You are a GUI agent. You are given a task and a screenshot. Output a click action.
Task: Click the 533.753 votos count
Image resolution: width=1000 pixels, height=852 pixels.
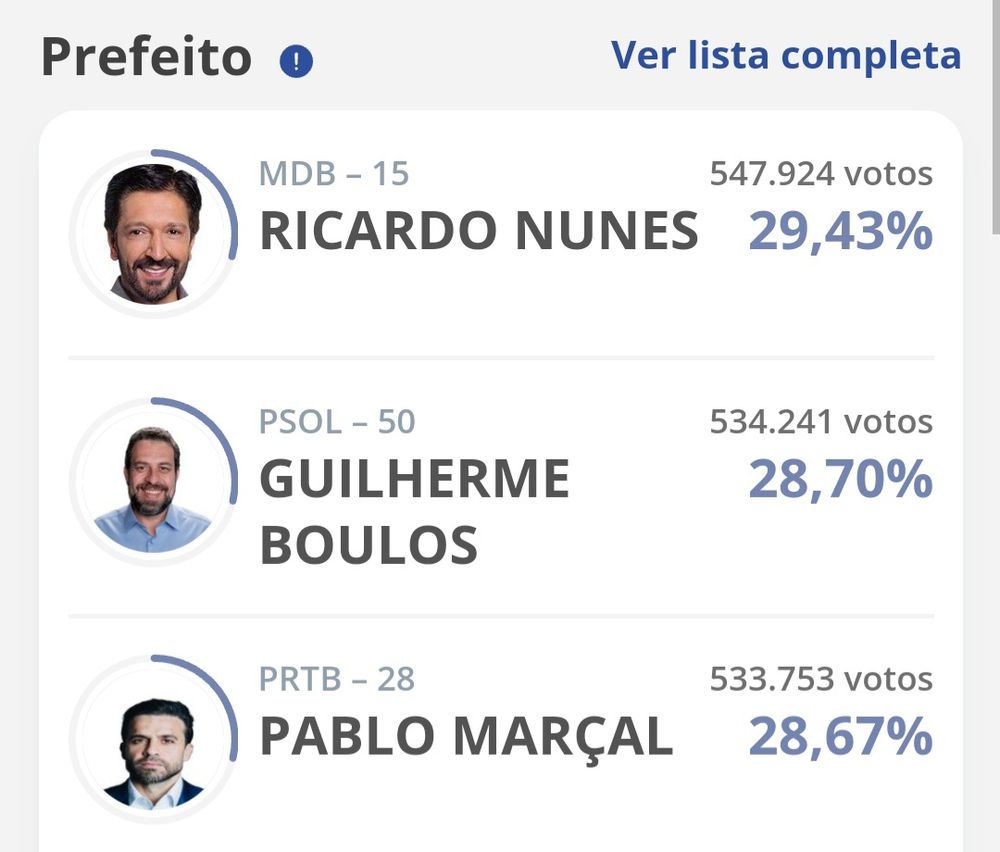click(x=821, y=680)
